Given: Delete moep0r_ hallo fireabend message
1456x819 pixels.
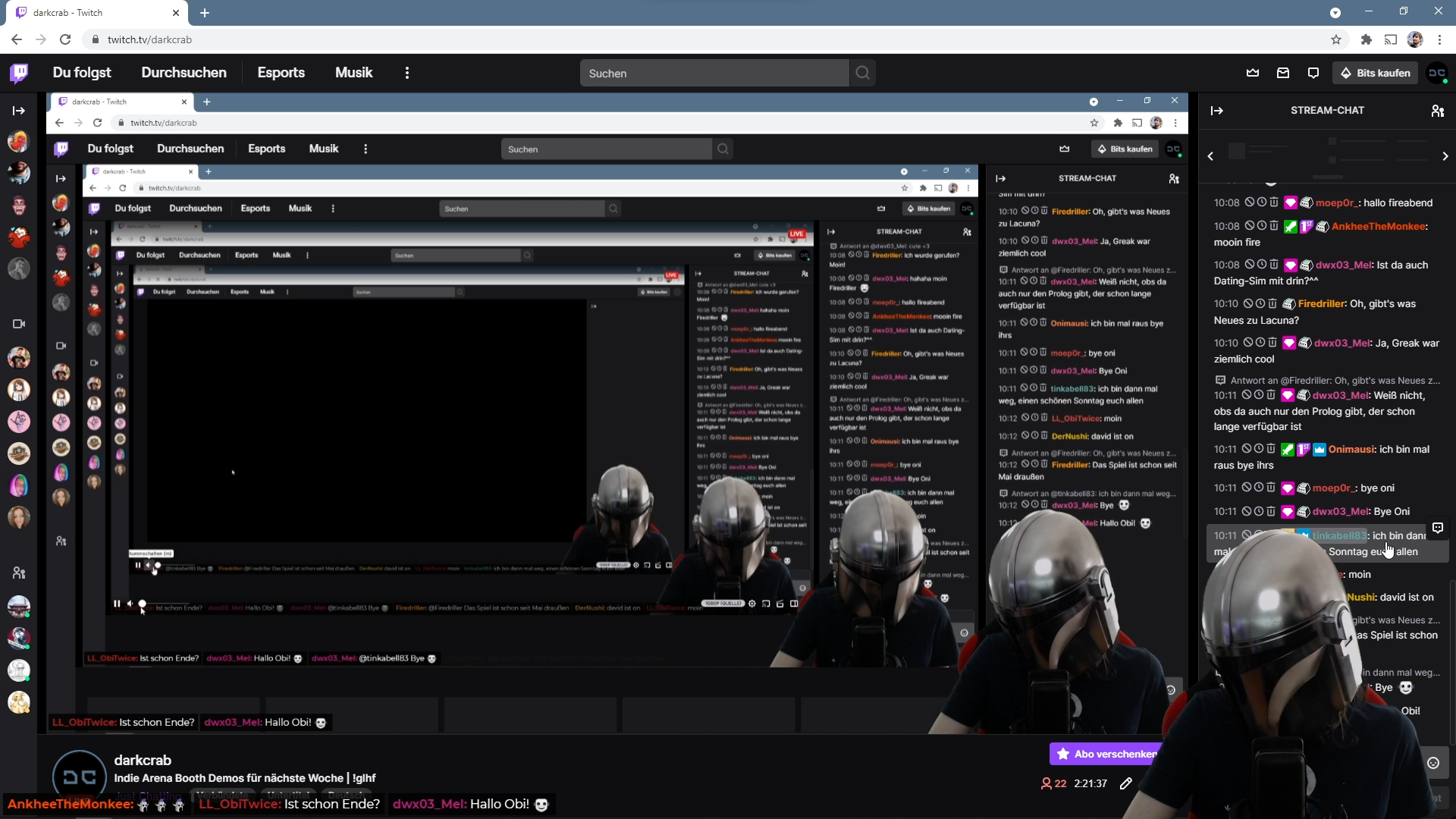Looking at the screenshot, I should [1274, 202].
